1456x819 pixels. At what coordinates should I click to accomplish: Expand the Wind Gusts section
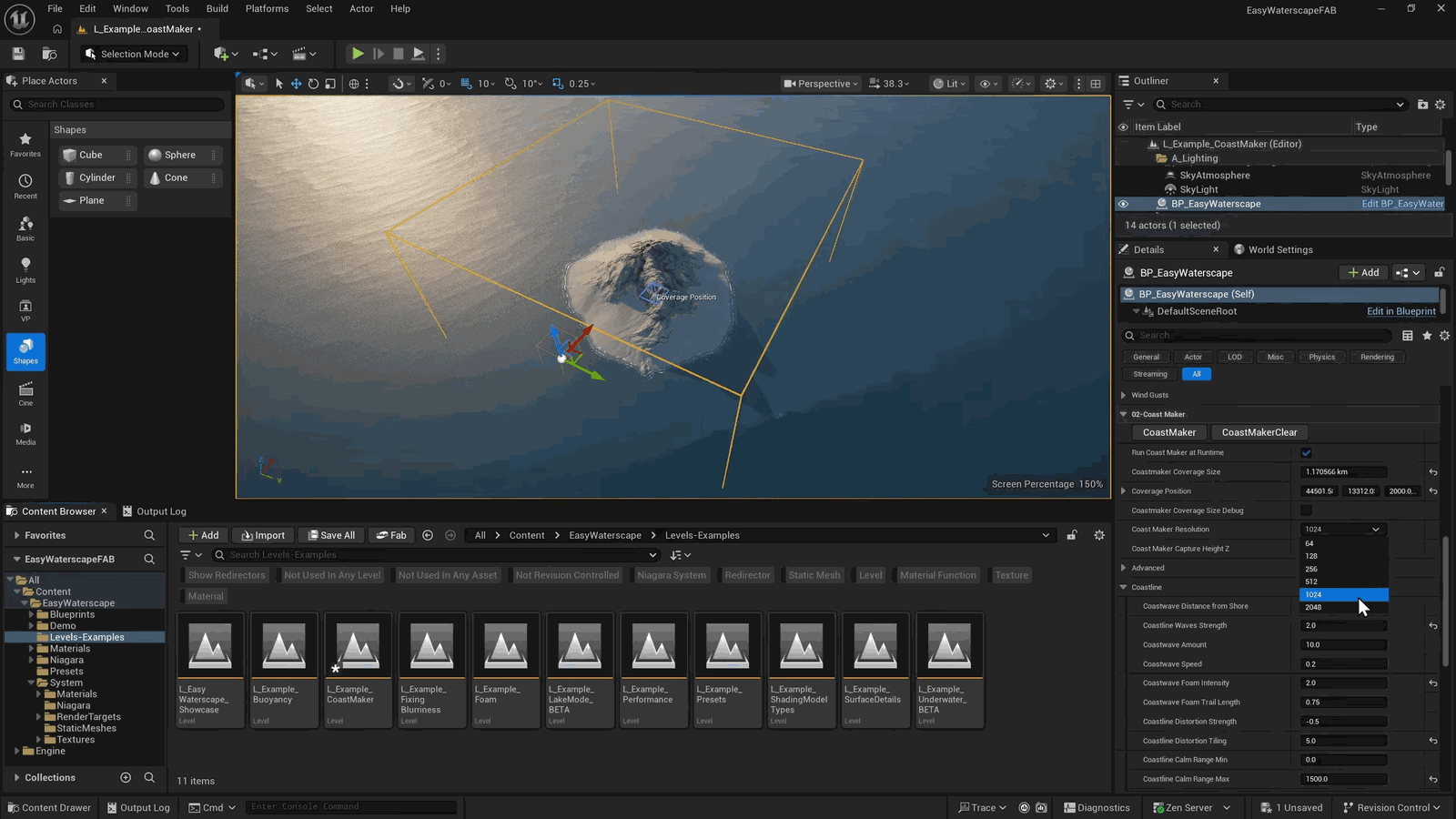[1124, 395]
